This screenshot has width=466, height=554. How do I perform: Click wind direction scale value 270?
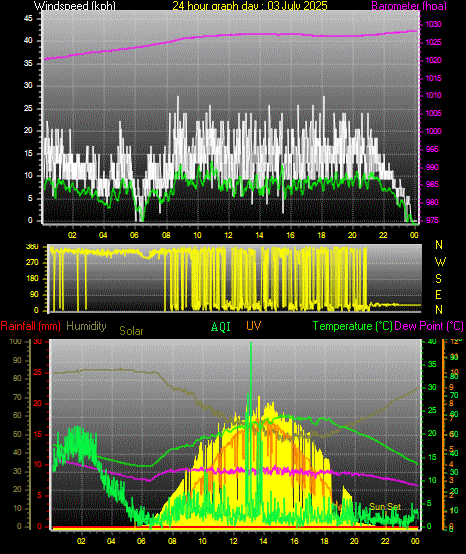click(32, 263)
